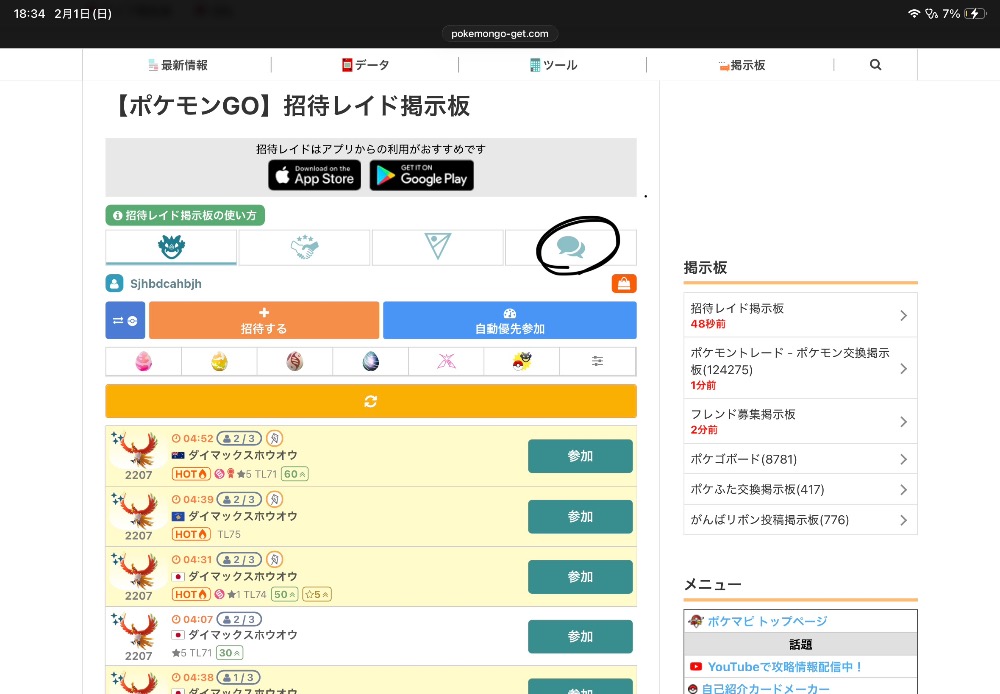The image size is (1000, 694).
Task: Expand the 招待レイド掲示板 sidebar entry
Action: pos(800,315)
